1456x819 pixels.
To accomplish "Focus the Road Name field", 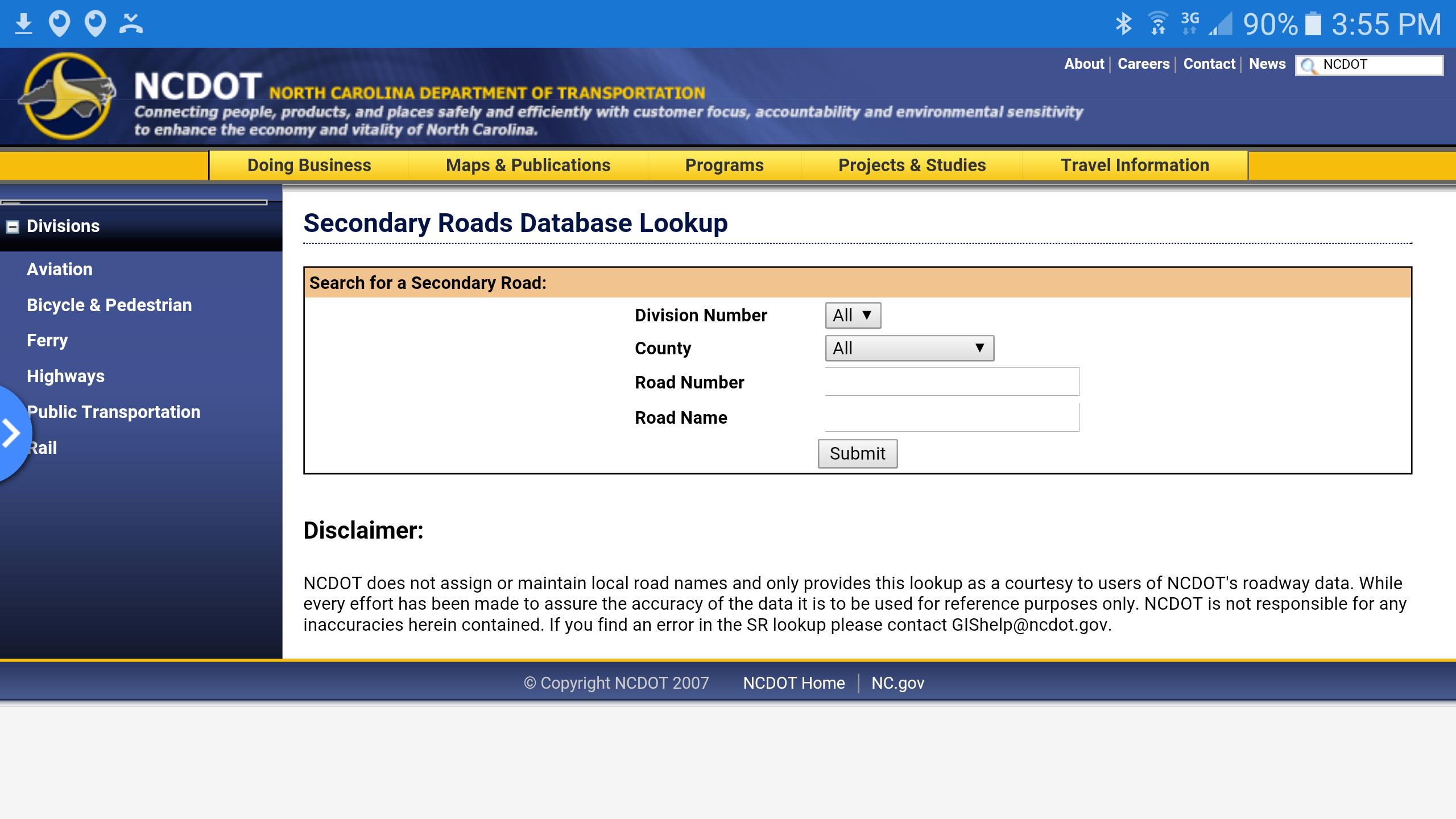I will point(952,417).
